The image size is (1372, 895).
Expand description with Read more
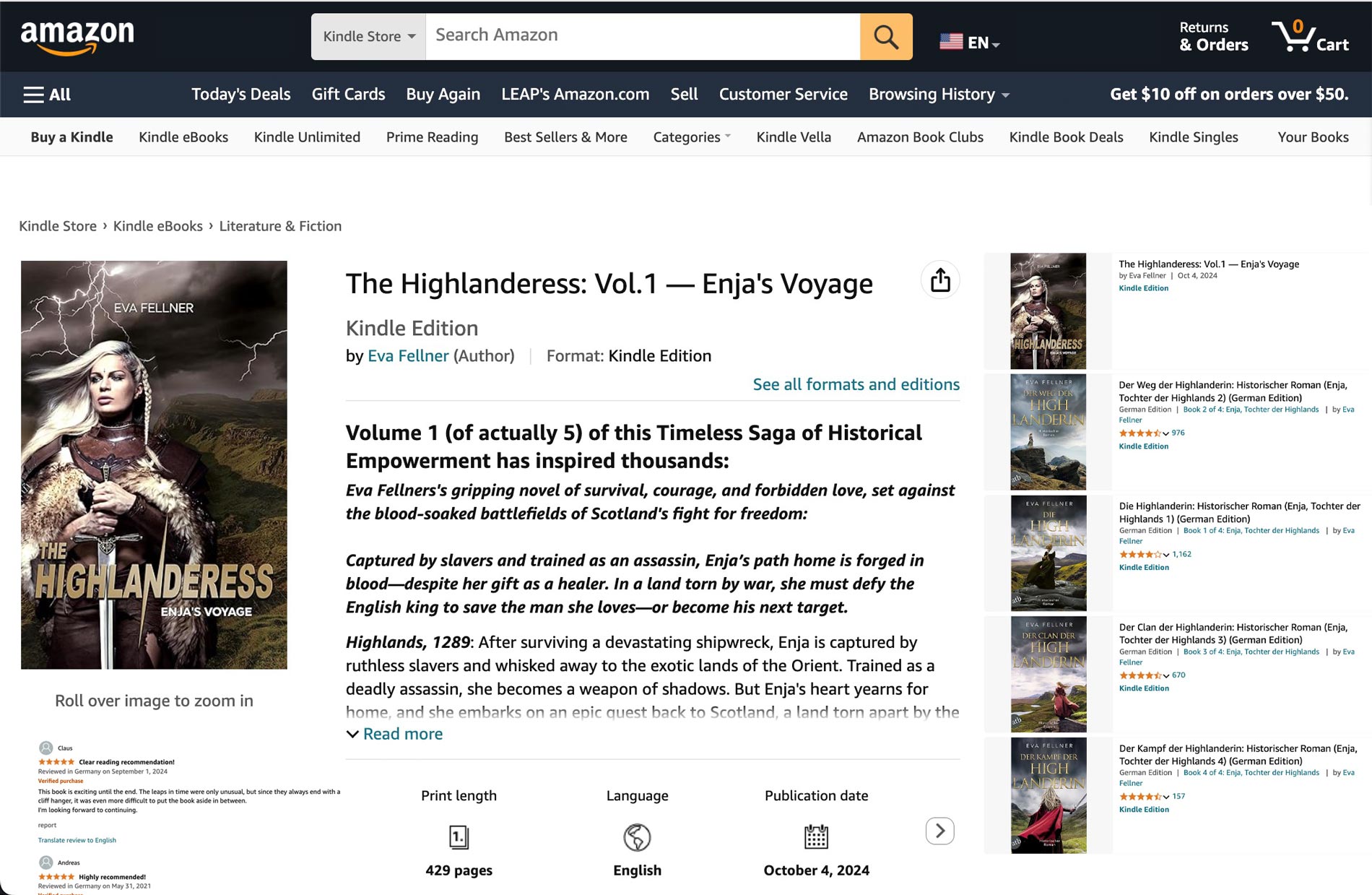tap(402, 734)
